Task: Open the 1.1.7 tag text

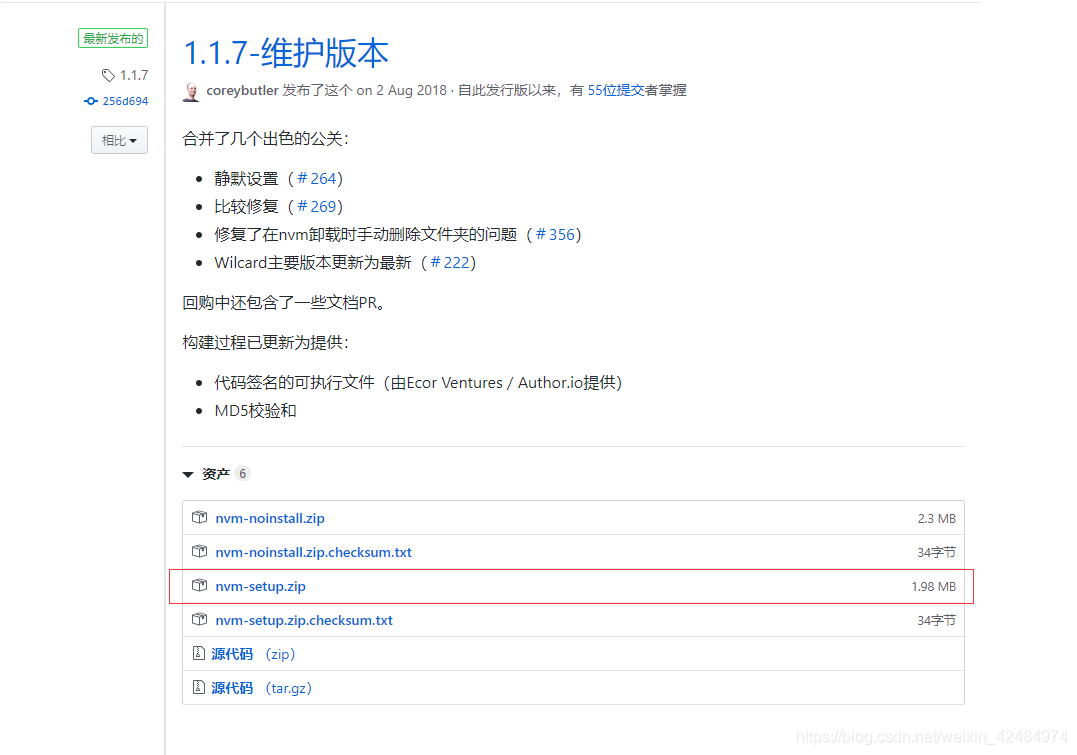Action: pos(134,75)
